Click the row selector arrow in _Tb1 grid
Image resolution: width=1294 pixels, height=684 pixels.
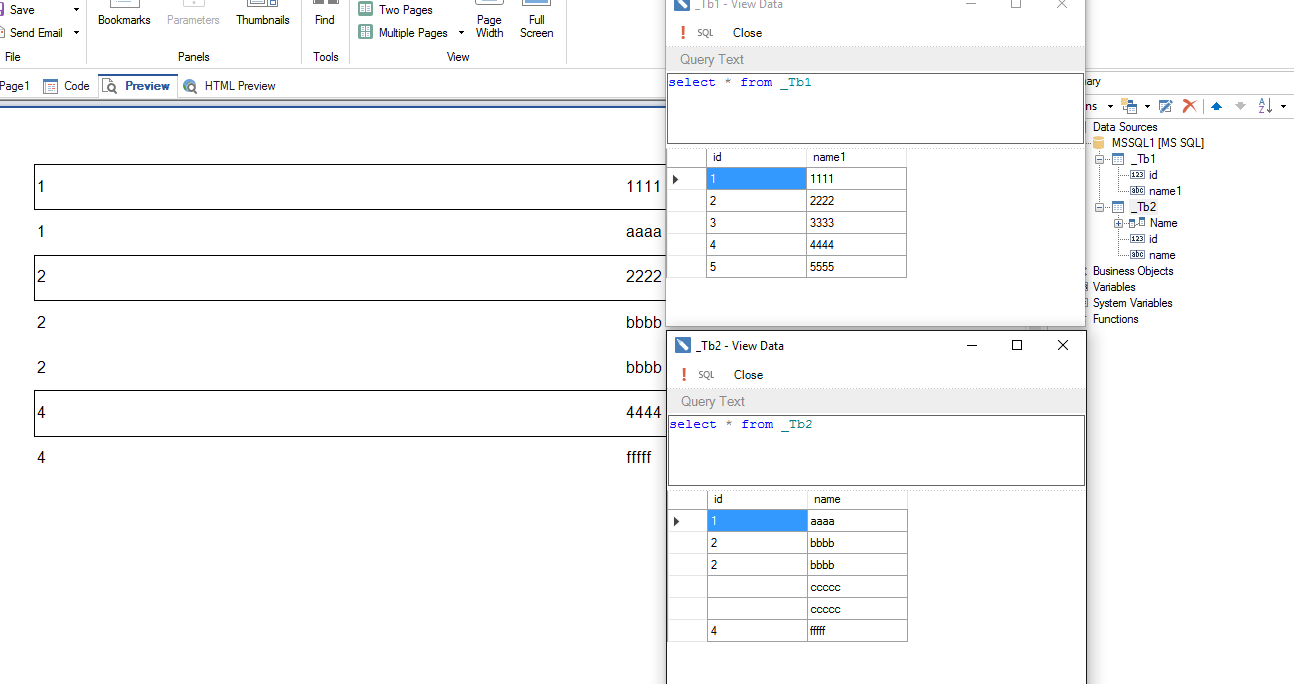676,179
